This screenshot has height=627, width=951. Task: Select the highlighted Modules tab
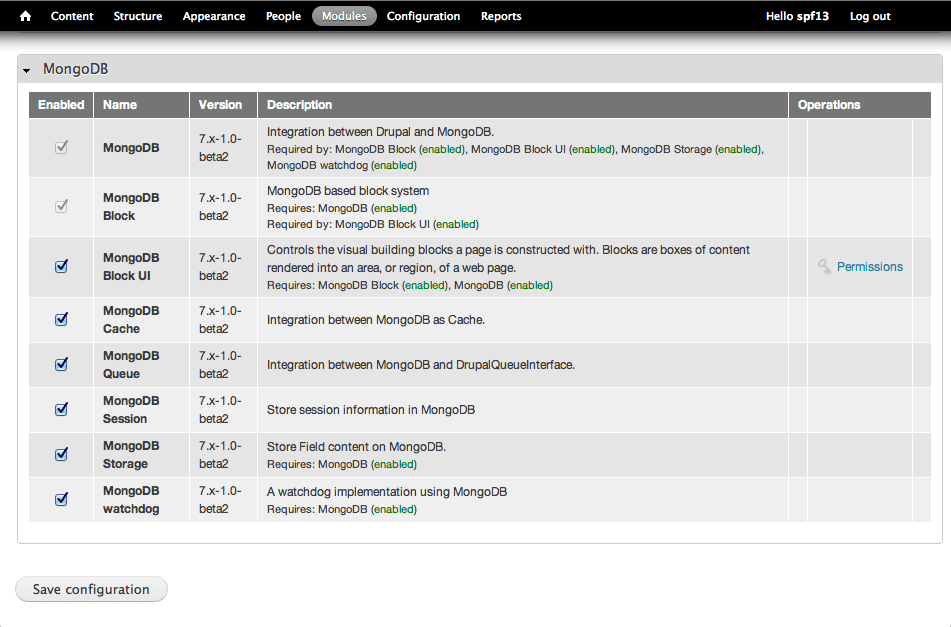coord(343,16)
